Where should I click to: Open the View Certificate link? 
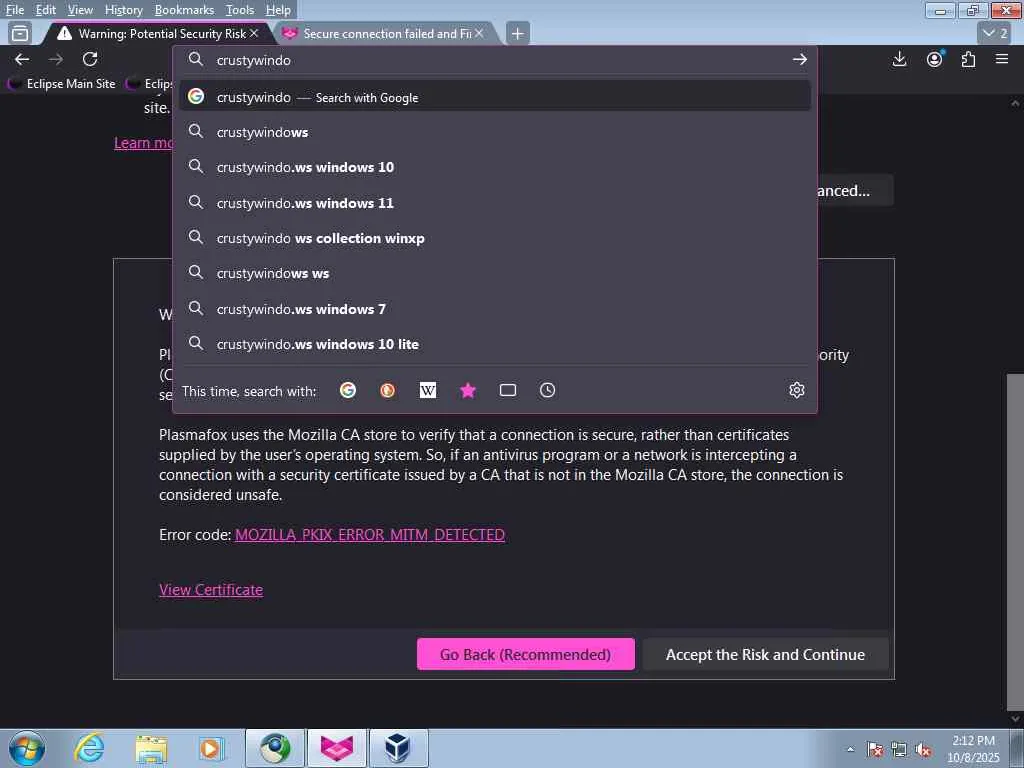(x=211, y=590)
